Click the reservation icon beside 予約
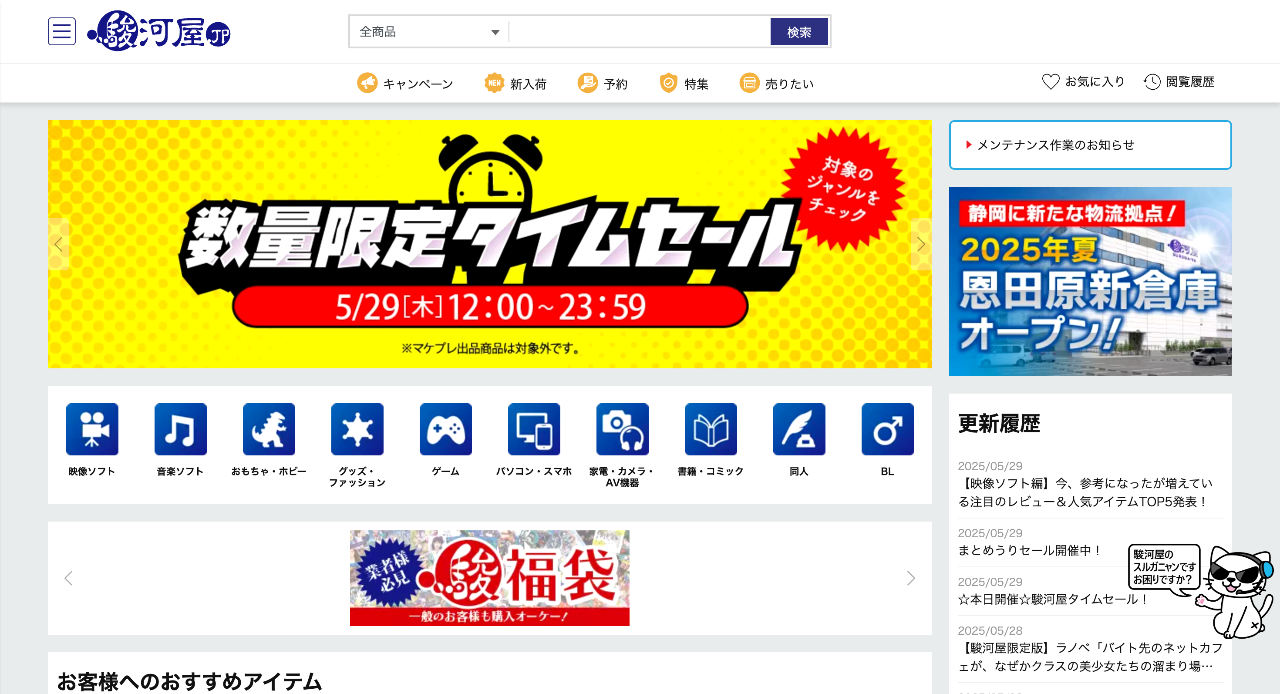Viewport: 1280px width, 694px height. click(588, 83)
